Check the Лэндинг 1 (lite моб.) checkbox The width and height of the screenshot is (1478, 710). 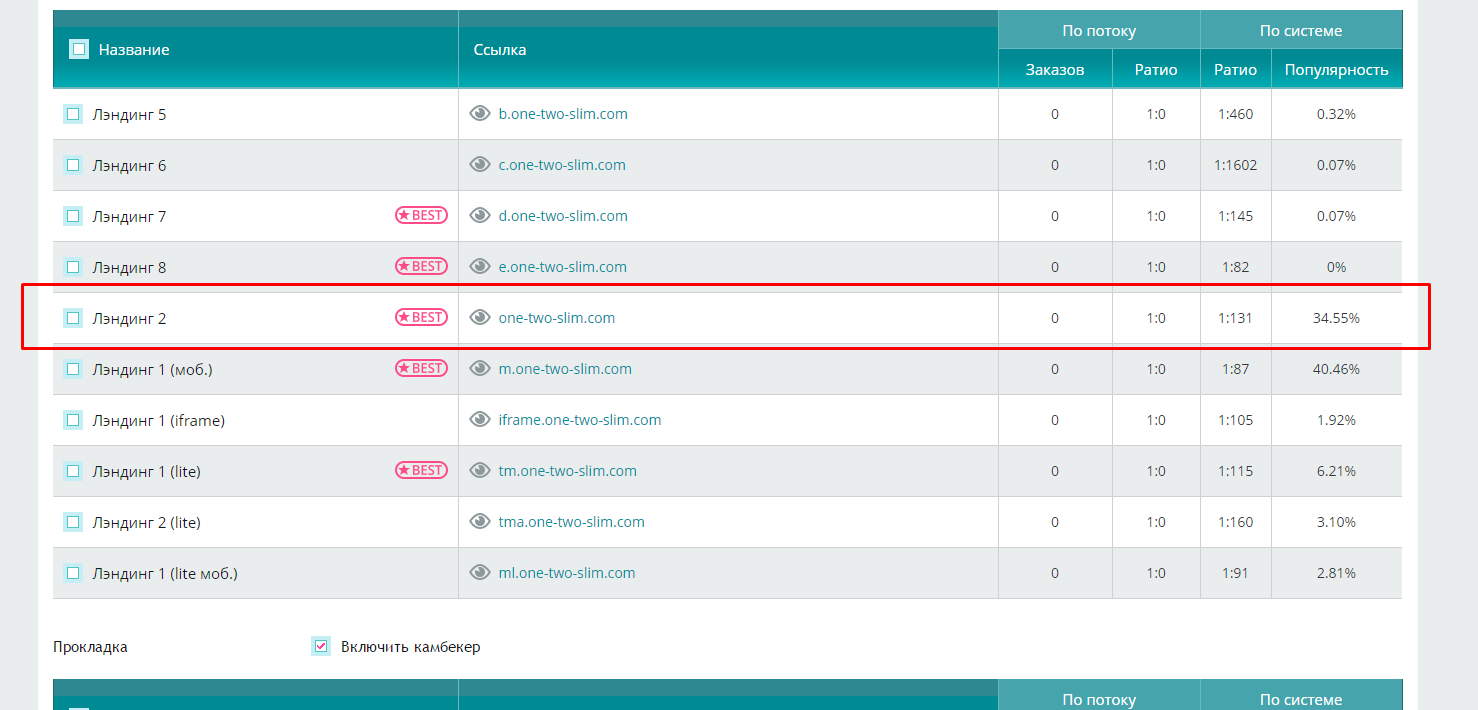point(73,573)
